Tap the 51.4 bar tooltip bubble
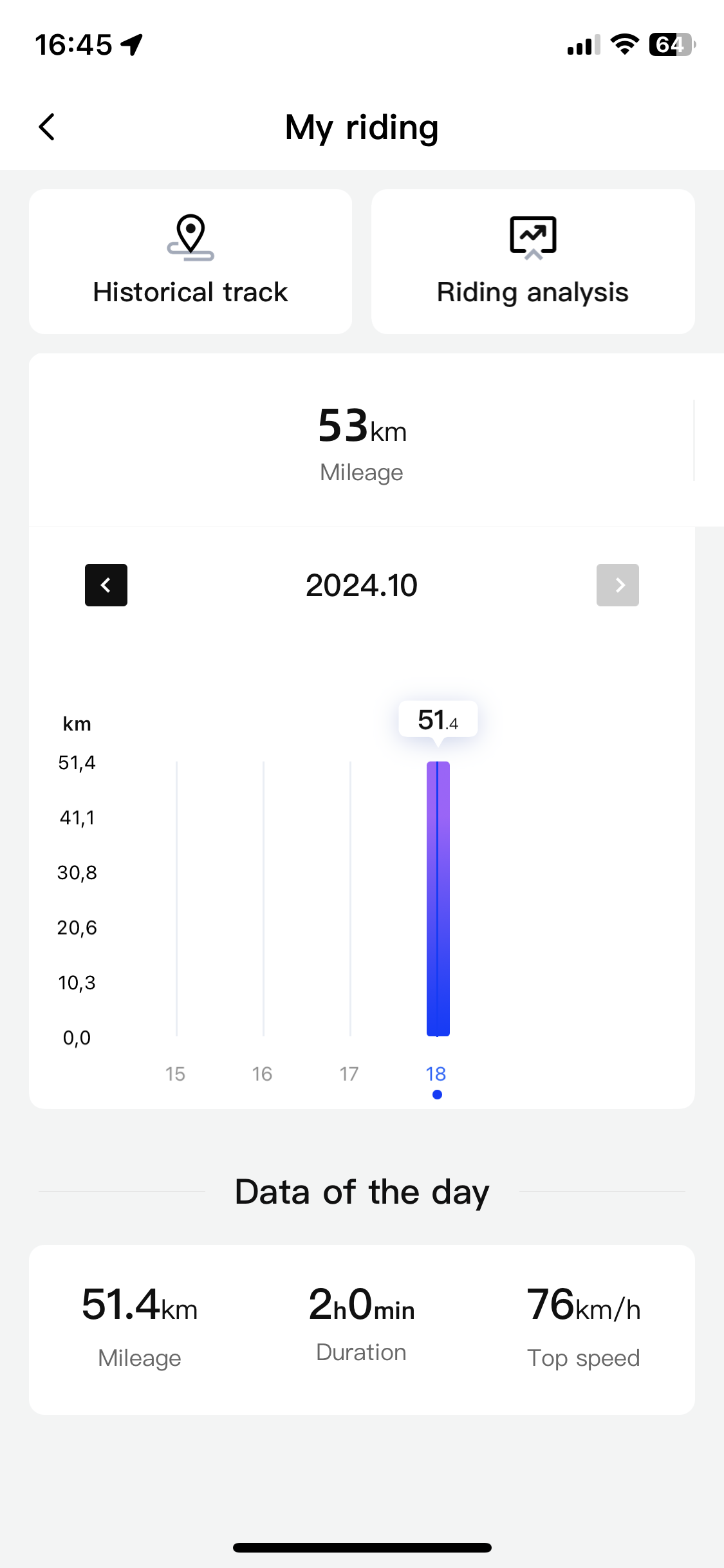This screenshot has height=1568, width=724. tap(438, 719)
